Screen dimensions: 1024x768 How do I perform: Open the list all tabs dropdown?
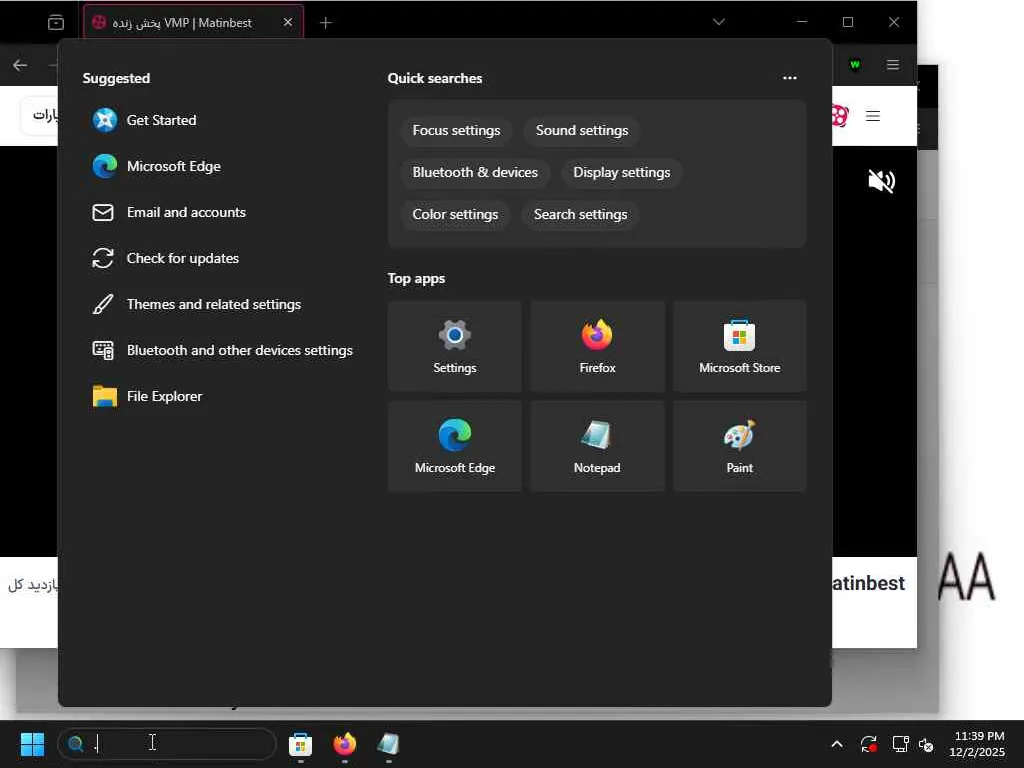click(x=718, y=22)
